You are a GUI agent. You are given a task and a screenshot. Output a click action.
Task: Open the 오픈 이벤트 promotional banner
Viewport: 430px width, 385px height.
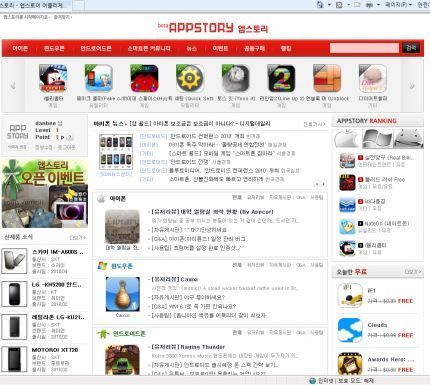pos(45,194)
